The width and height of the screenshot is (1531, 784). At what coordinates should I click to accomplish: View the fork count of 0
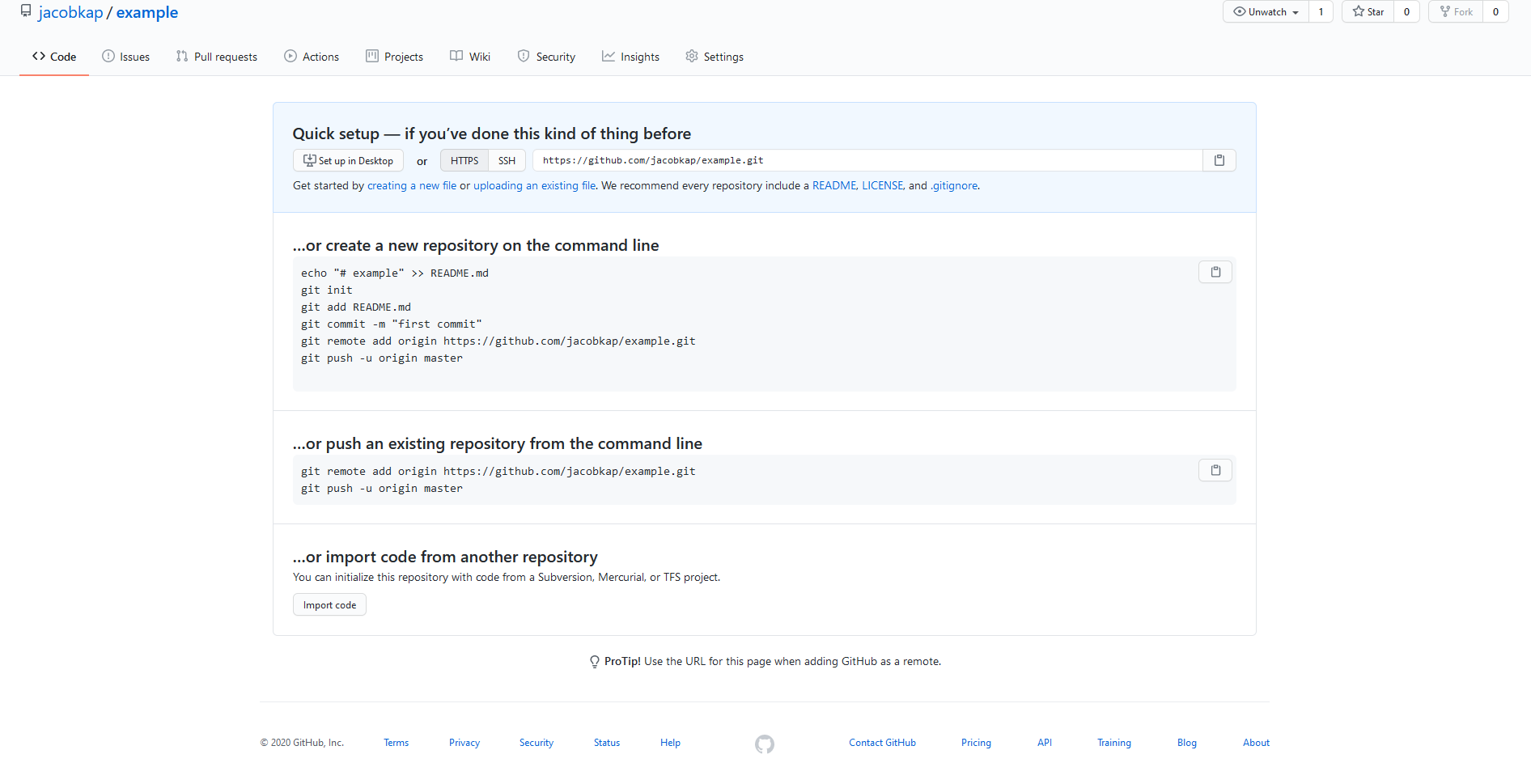point(1495,11)
